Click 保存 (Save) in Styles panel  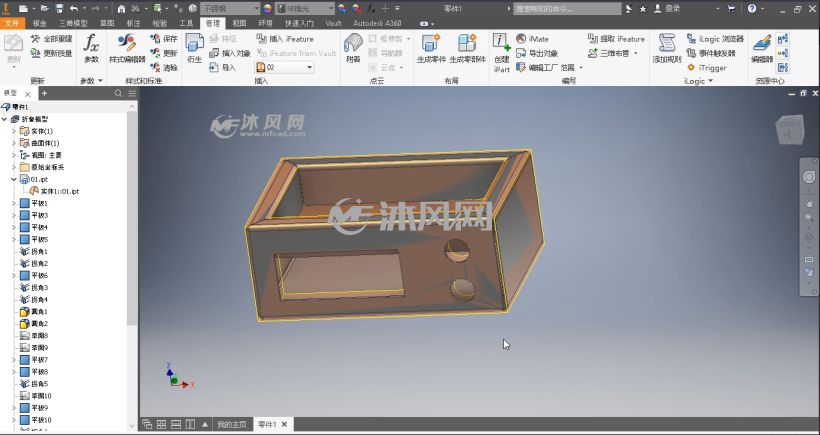(x=164, y=39)
